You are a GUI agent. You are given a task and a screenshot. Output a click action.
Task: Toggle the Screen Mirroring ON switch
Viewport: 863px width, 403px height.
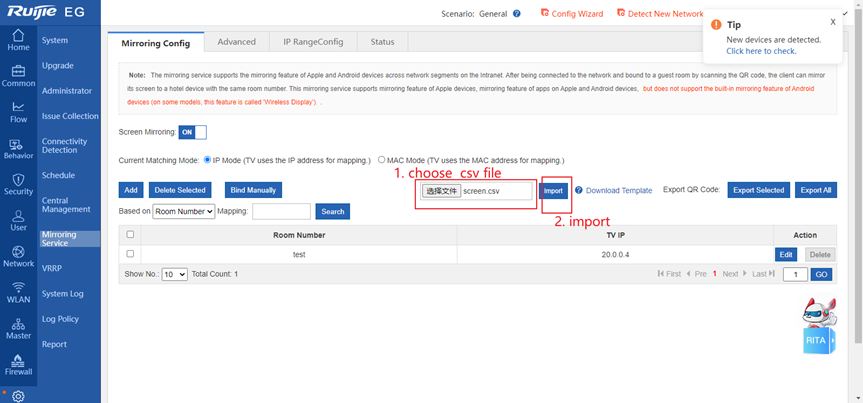click(x=192, y=132)
